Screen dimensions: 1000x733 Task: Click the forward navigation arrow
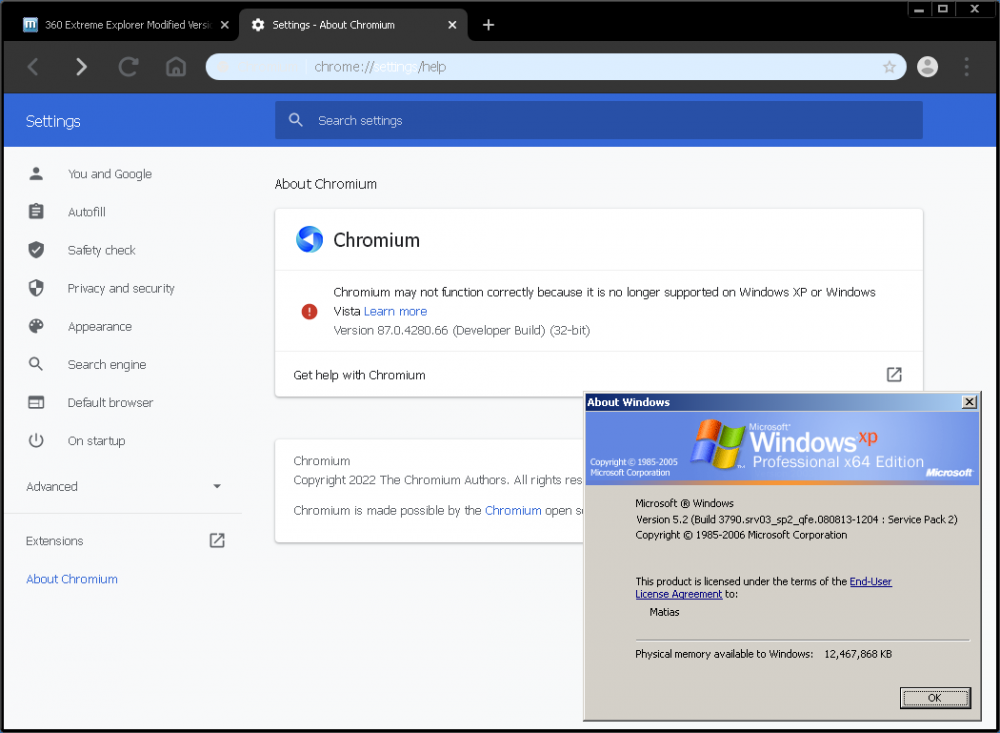coord(81,67)
